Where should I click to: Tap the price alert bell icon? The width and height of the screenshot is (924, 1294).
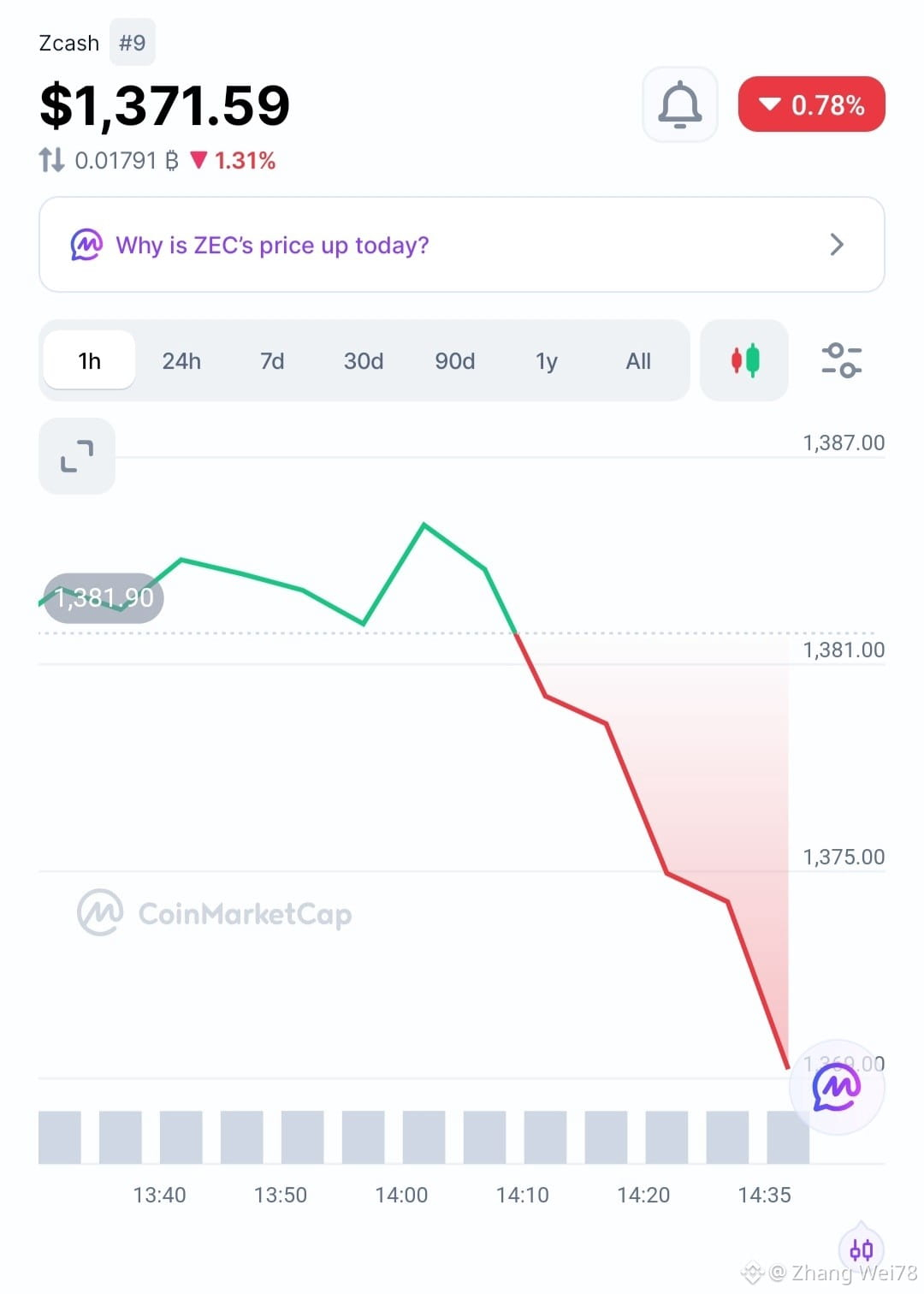(679, 104)
